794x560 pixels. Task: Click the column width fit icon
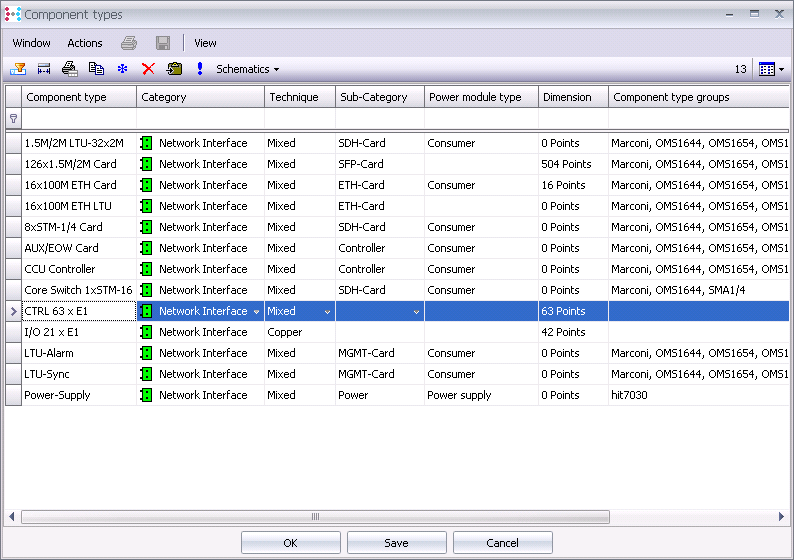point(44,69)
